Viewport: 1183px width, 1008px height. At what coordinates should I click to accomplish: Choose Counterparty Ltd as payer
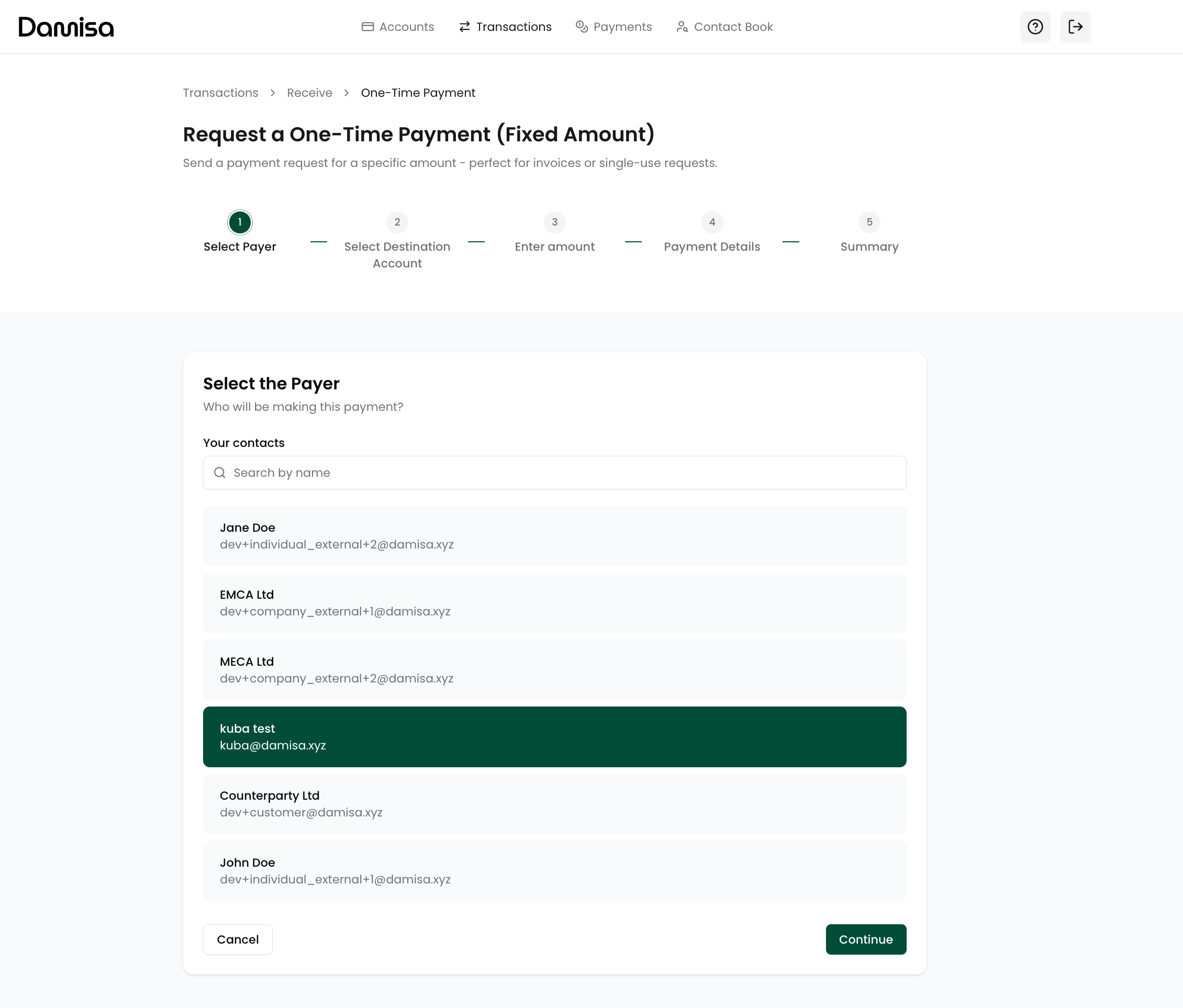(554, 804)
